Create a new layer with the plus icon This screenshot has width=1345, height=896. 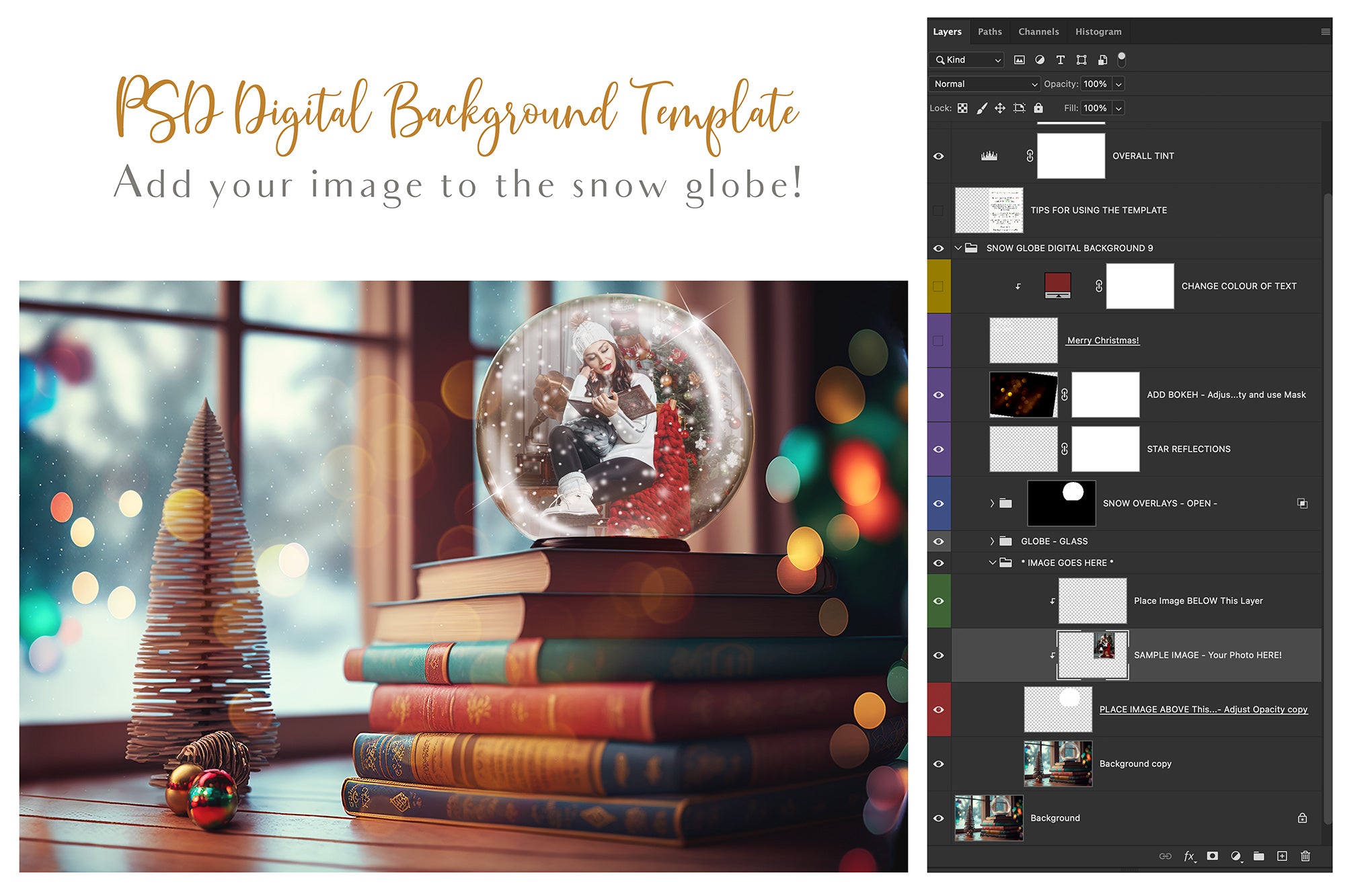(x=1283, y=856)
